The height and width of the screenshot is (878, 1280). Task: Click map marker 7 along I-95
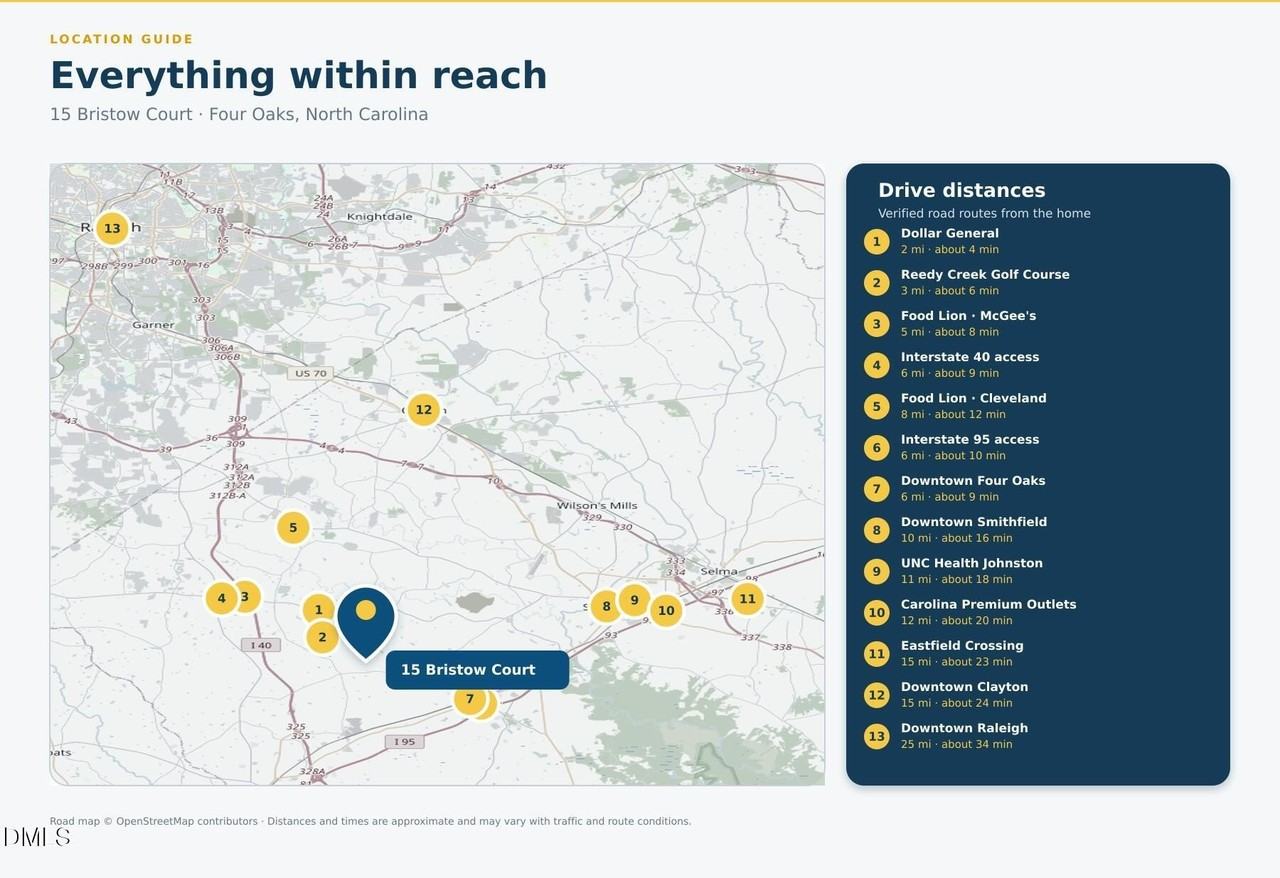coord(470,699)
